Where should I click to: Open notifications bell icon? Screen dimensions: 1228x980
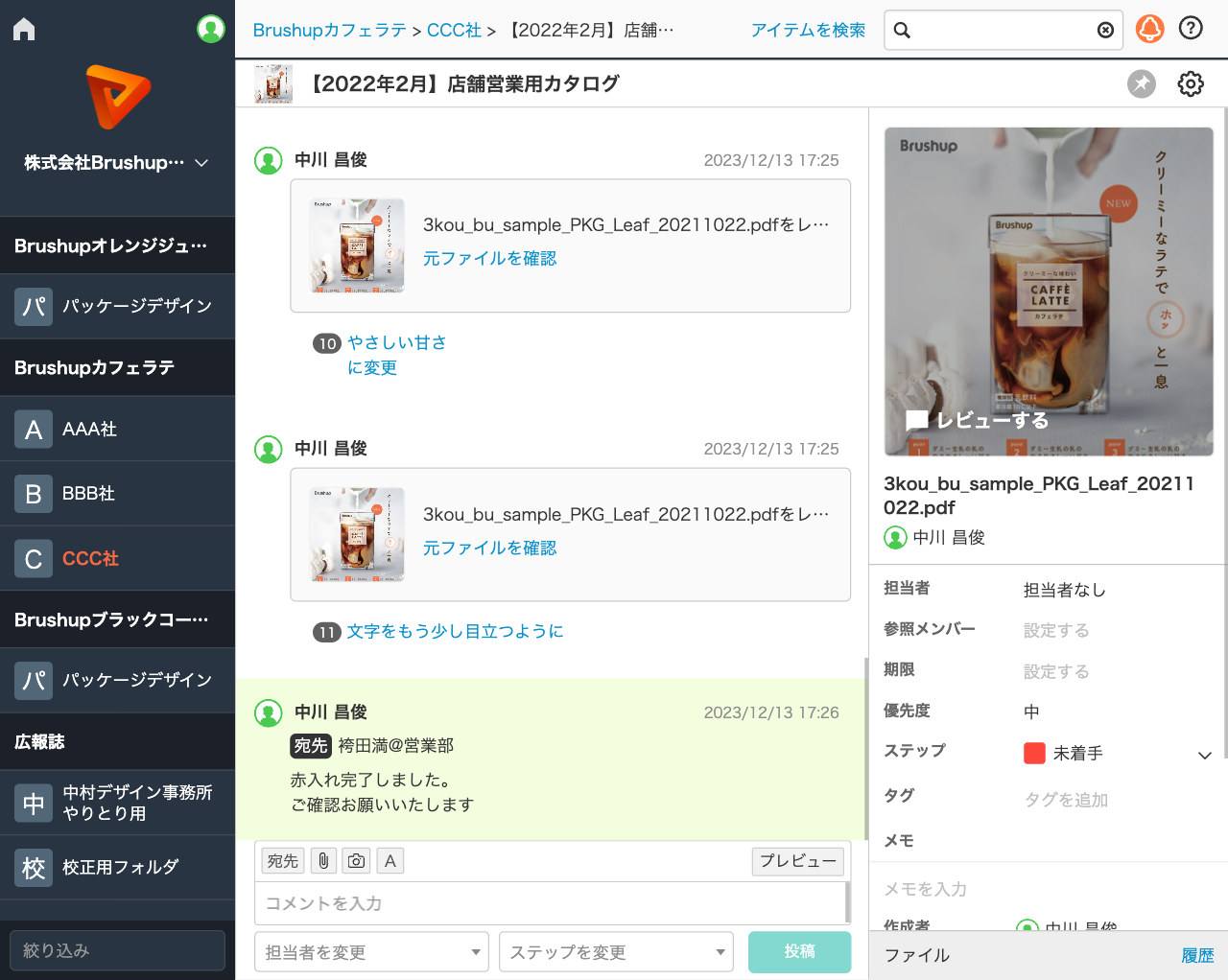1149,29
